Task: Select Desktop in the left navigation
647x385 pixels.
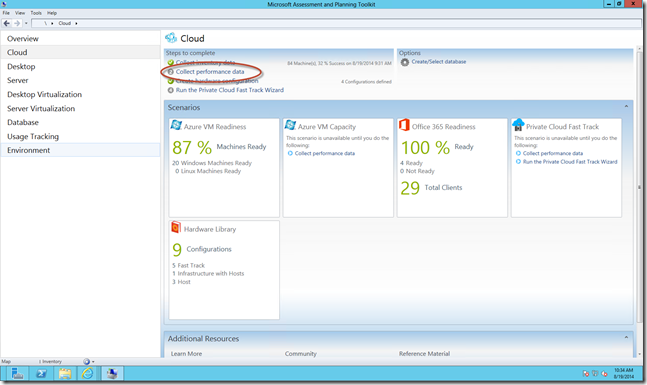Action: tap(80, 66)
